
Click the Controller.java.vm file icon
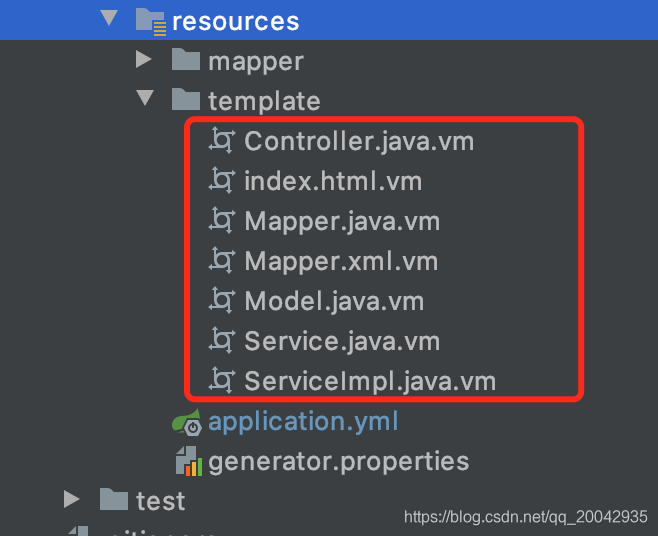click(222, 140)
